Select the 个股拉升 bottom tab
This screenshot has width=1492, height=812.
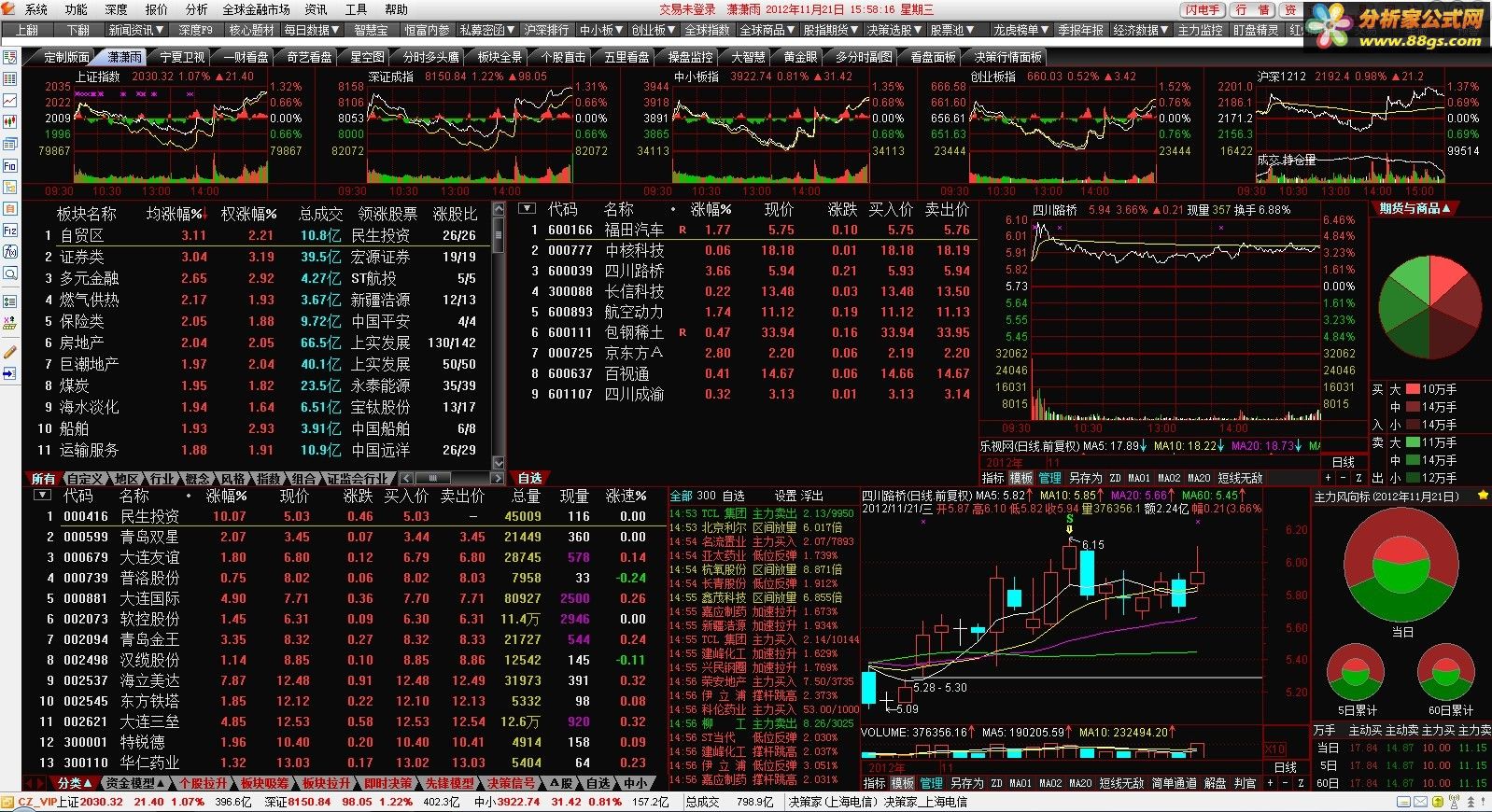(x=203, y=783)
